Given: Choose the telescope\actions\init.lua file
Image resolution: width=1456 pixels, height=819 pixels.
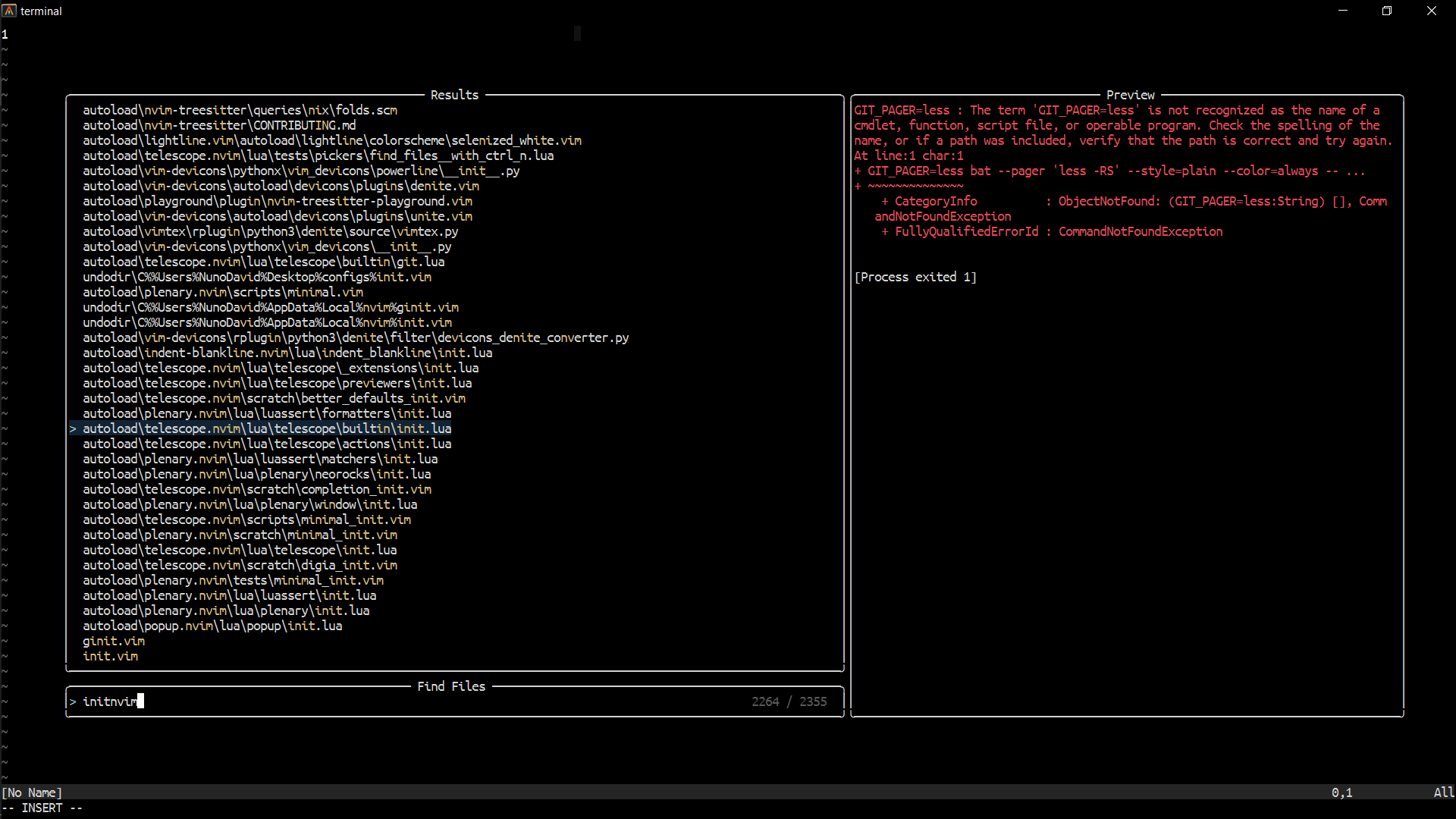Looking at the screenshot, I should [267, 444].
